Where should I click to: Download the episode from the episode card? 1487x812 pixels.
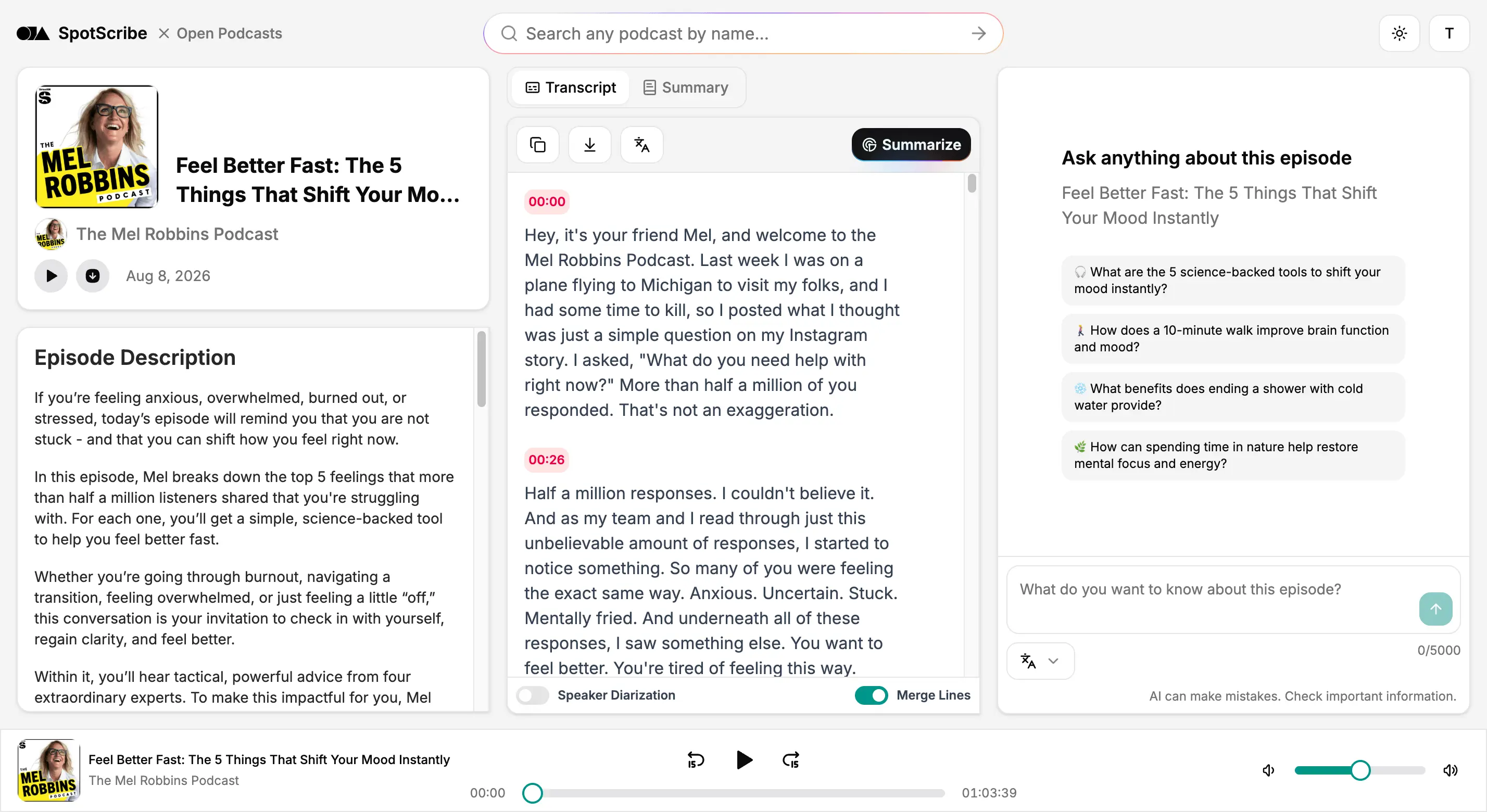[x=92, y=276]
